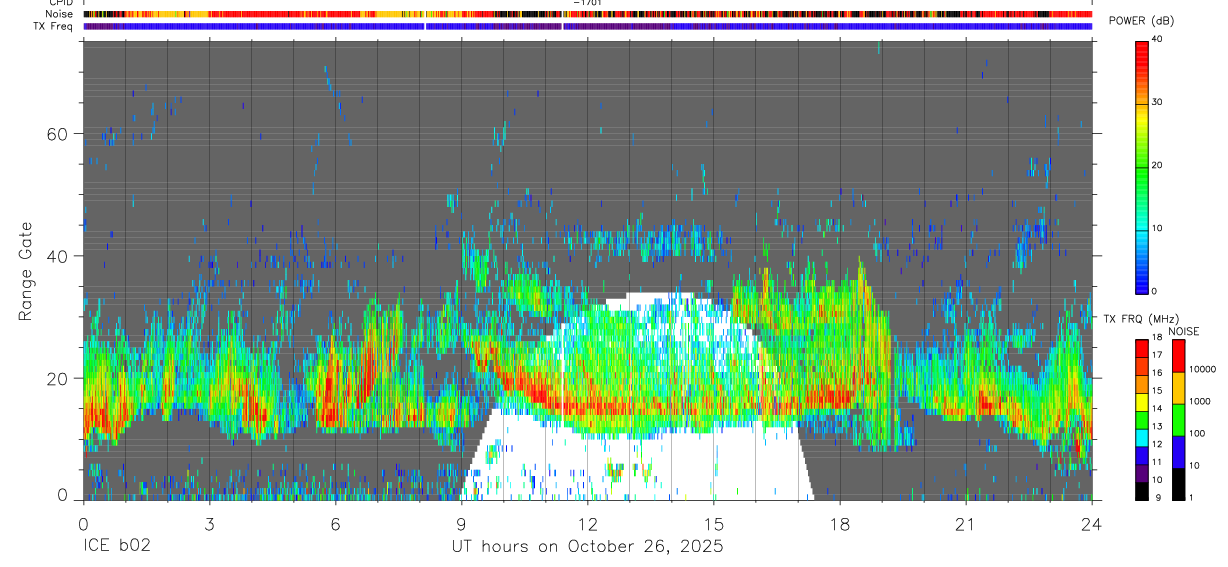Image resolution: width=1228 pixels, height=567 pixels.
Task: Click the '9' hour x-axis label
Action: [461, 524]
